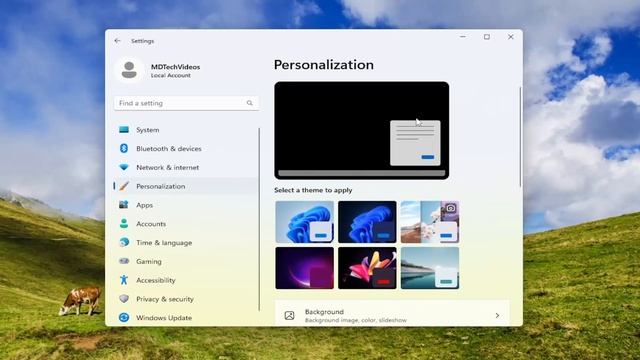Click the Time & language globe icon
This screenshot has height=360, width=640.
(x=124, y=242)
